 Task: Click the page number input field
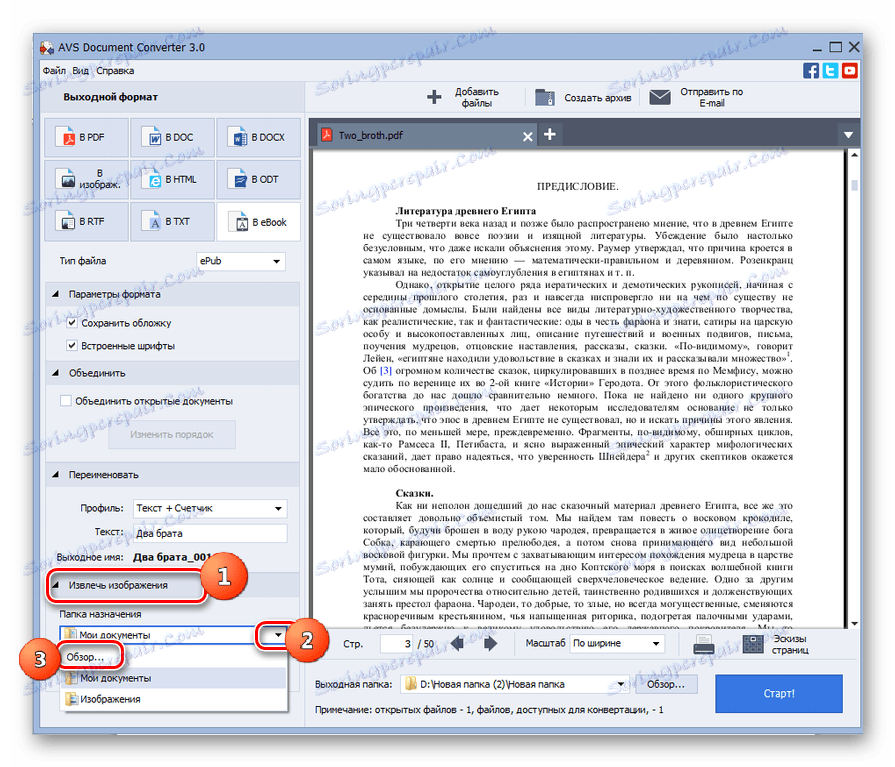397,643
